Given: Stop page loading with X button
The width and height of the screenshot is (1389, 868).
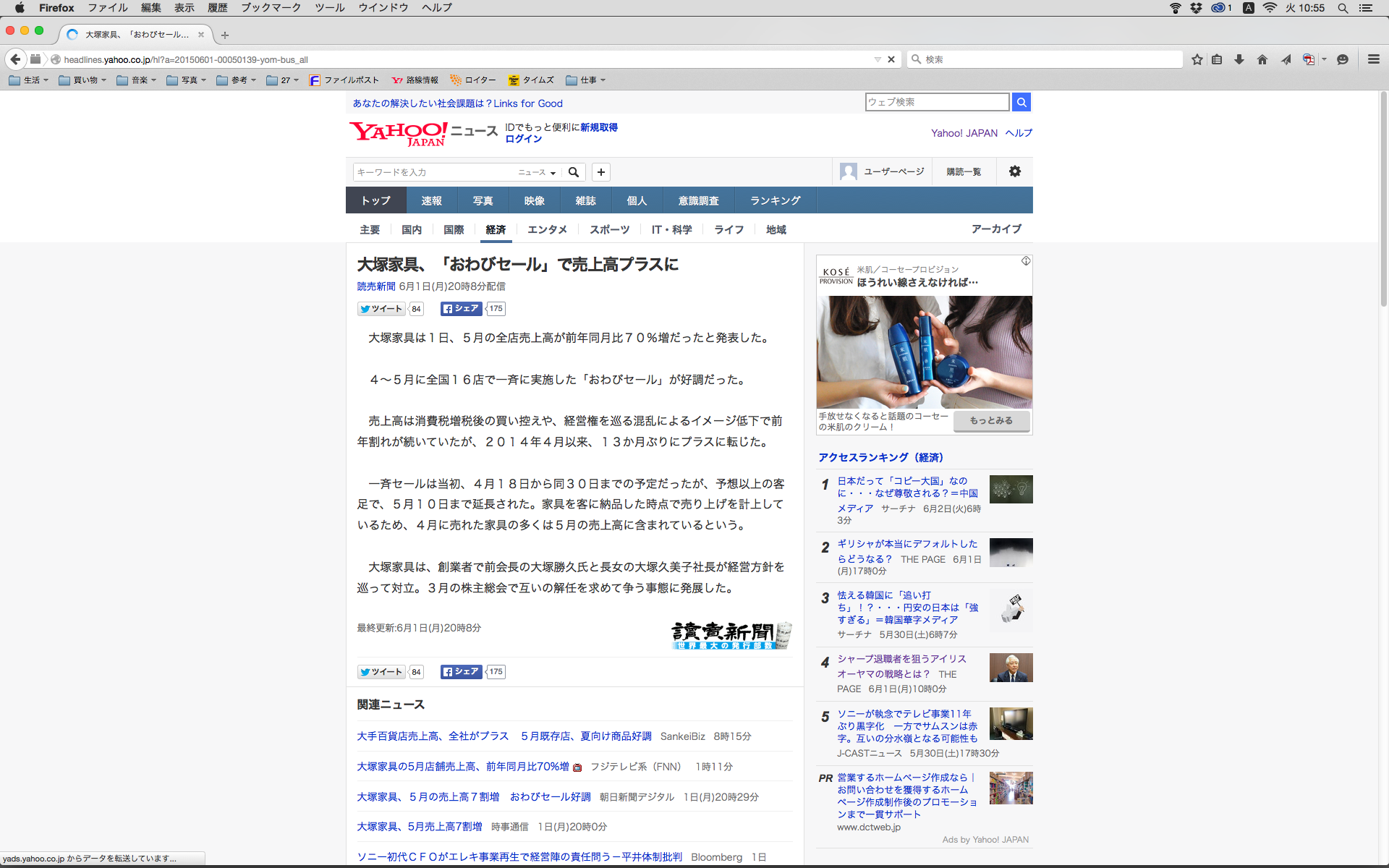Looking at the screenshot, I should [891, 59].
